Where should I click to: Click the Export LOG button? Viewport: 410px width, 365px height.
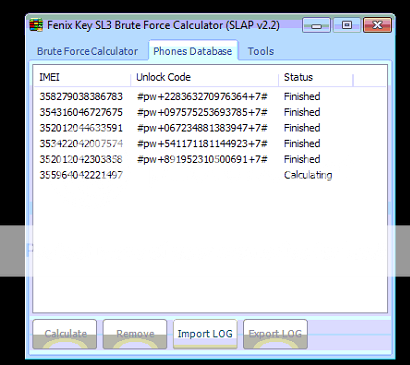tap(275, 334)
